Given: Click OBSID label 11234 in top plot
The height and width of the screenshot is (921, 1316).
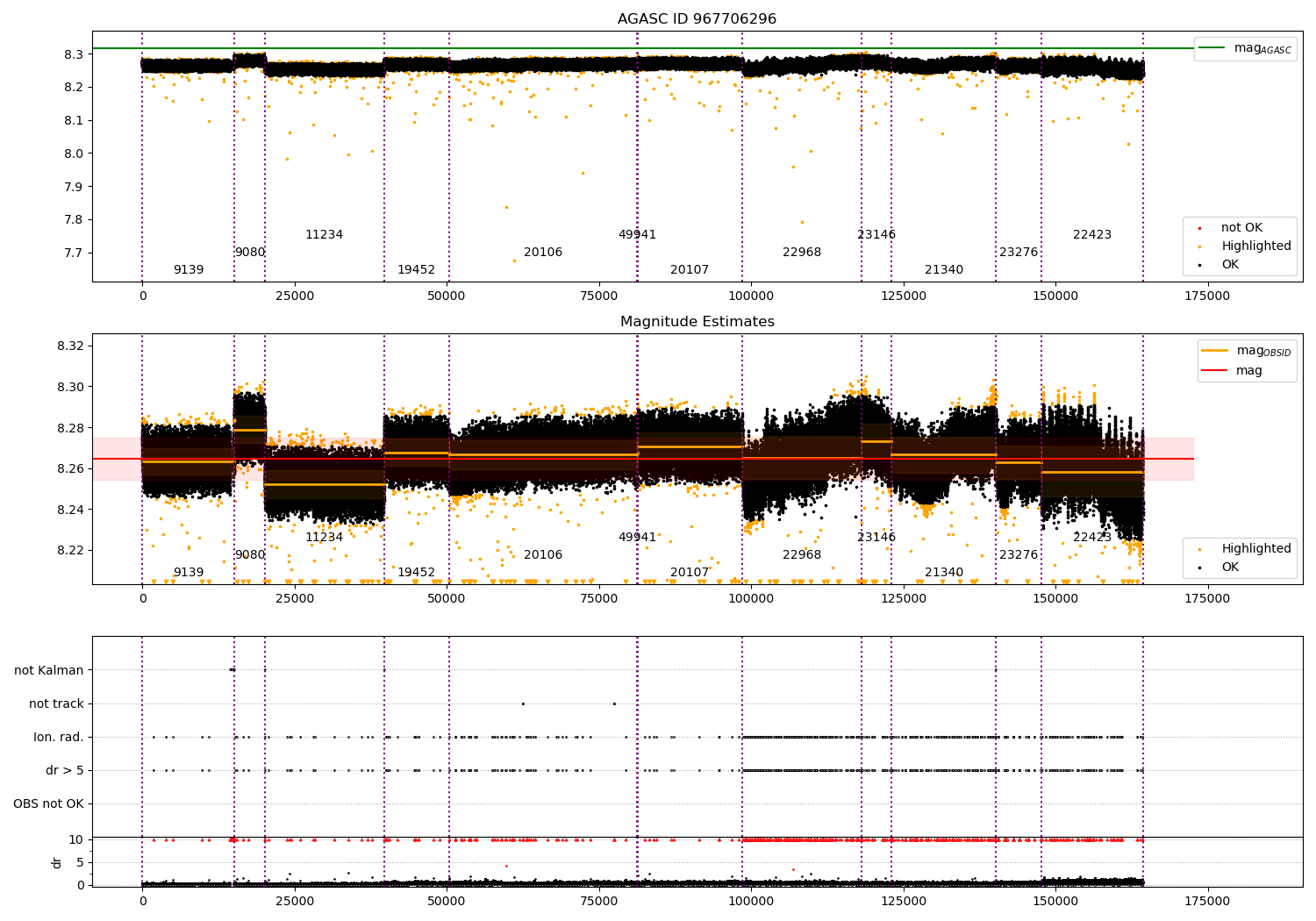Looking at the screenshot, I should click(325, 235).
